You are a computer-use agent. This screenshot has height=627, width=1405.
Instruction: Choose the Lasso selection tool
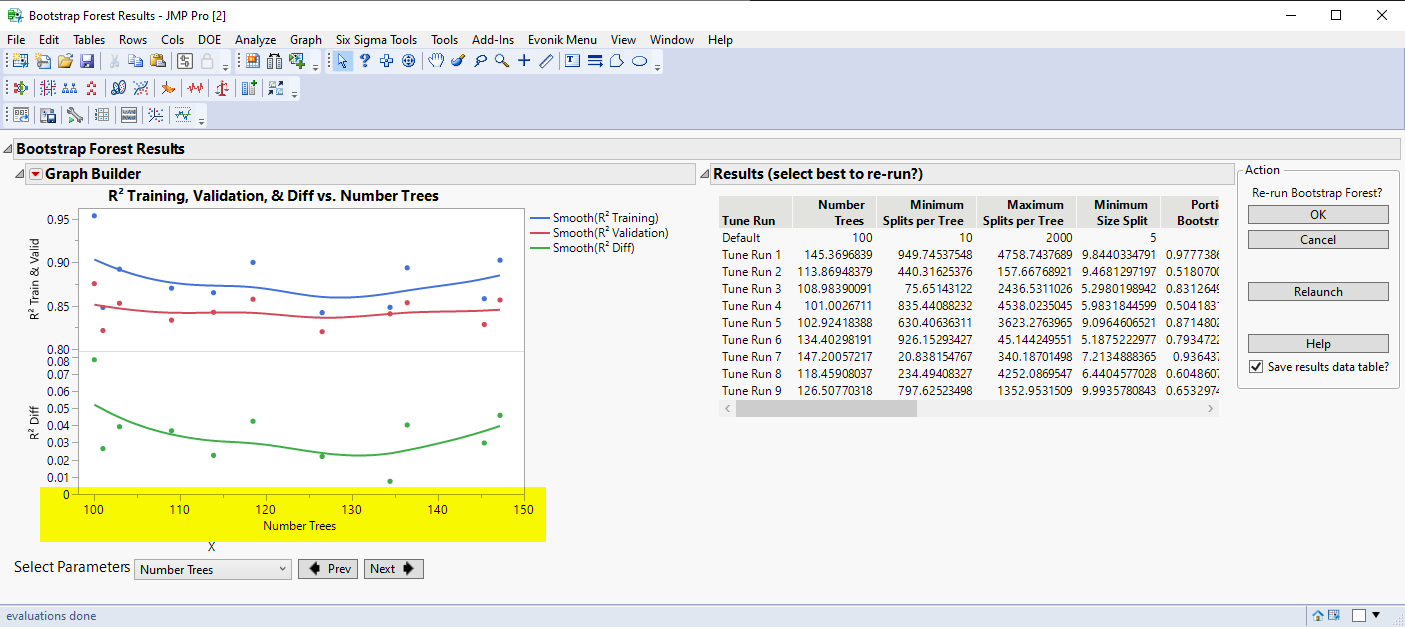[480, 61]
